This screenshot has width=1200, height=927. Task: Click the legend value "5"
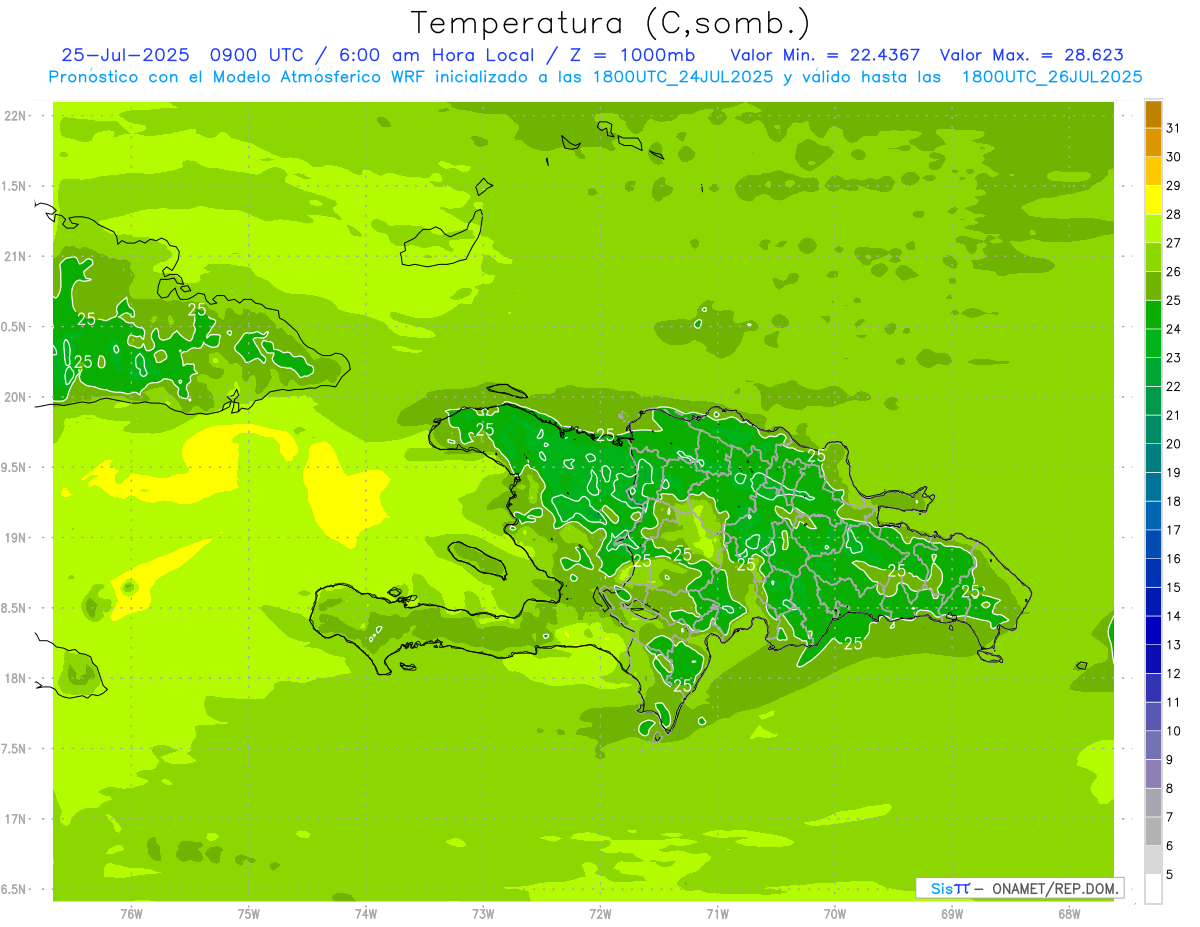tap(1170, 875)
